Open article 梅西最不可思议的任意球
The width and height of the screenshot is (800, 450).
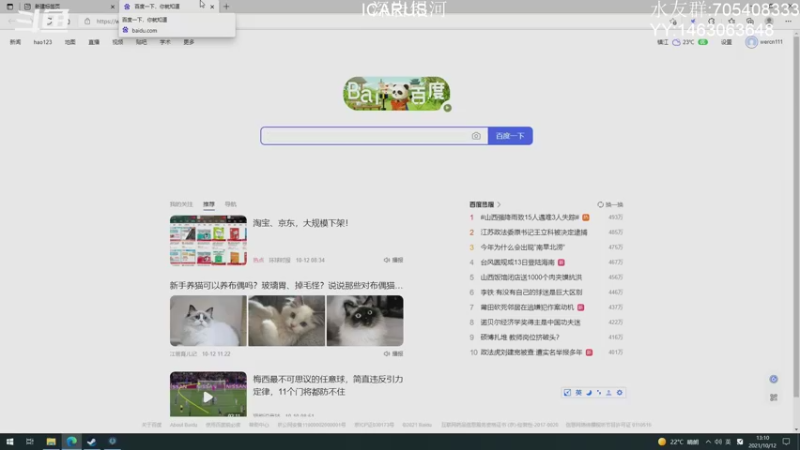(328, 385)
